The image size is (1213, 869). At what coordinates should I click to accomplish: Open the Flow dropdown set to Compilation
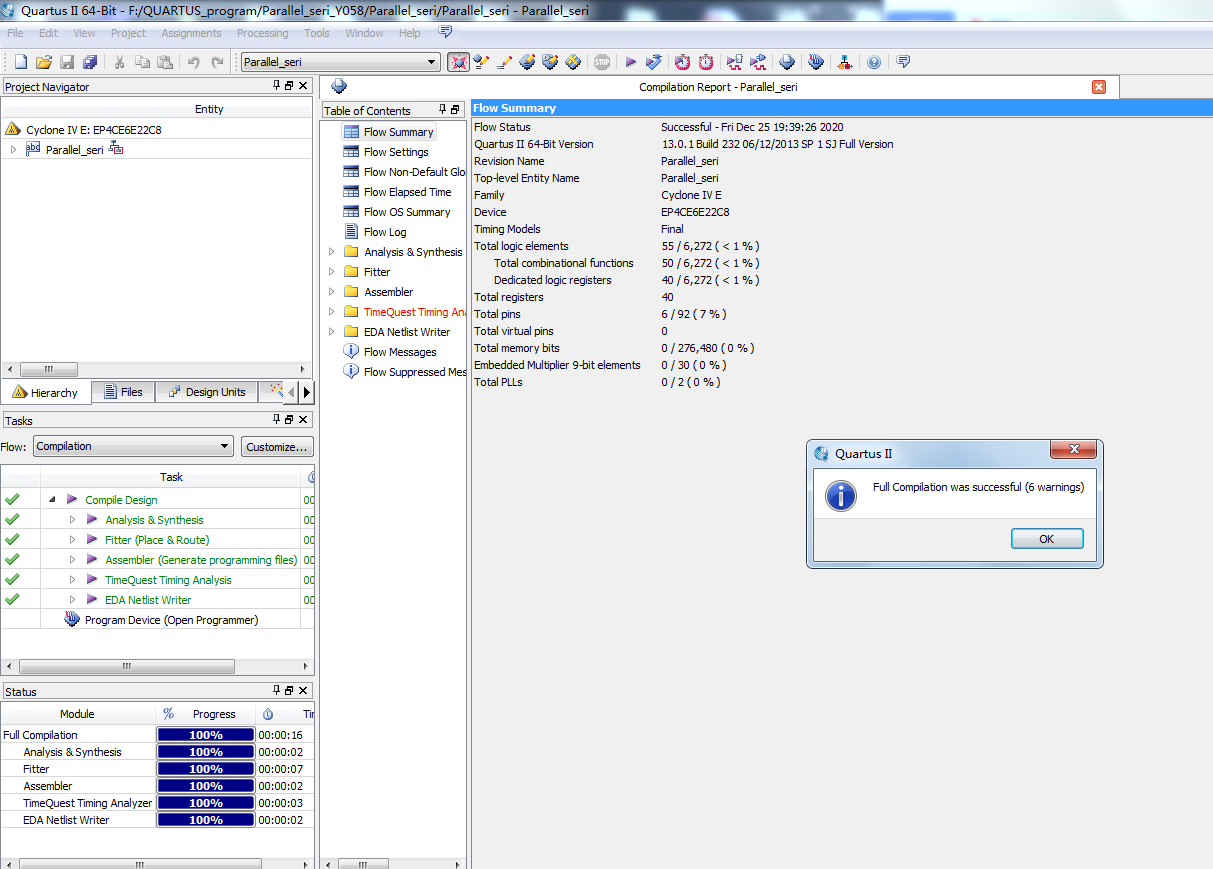click(x=133, y=446)
